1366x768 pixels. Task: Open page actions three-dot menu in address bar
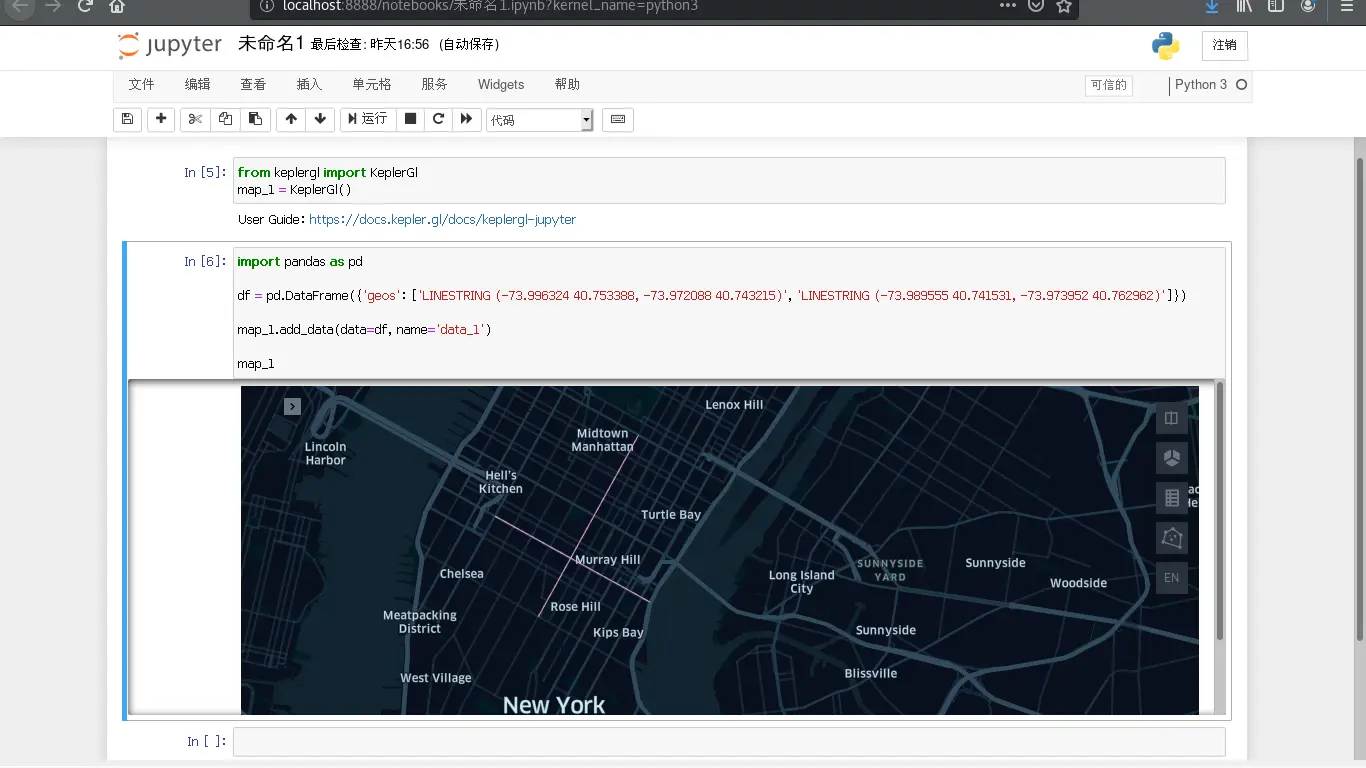pos(1008,6)
